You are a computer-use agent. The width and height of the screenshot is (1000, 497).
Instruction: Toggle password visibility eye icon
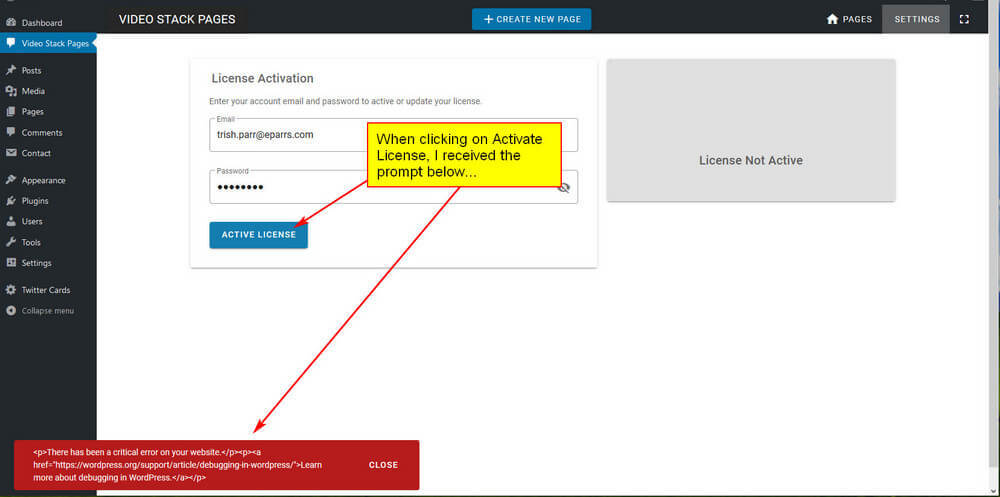563,188
